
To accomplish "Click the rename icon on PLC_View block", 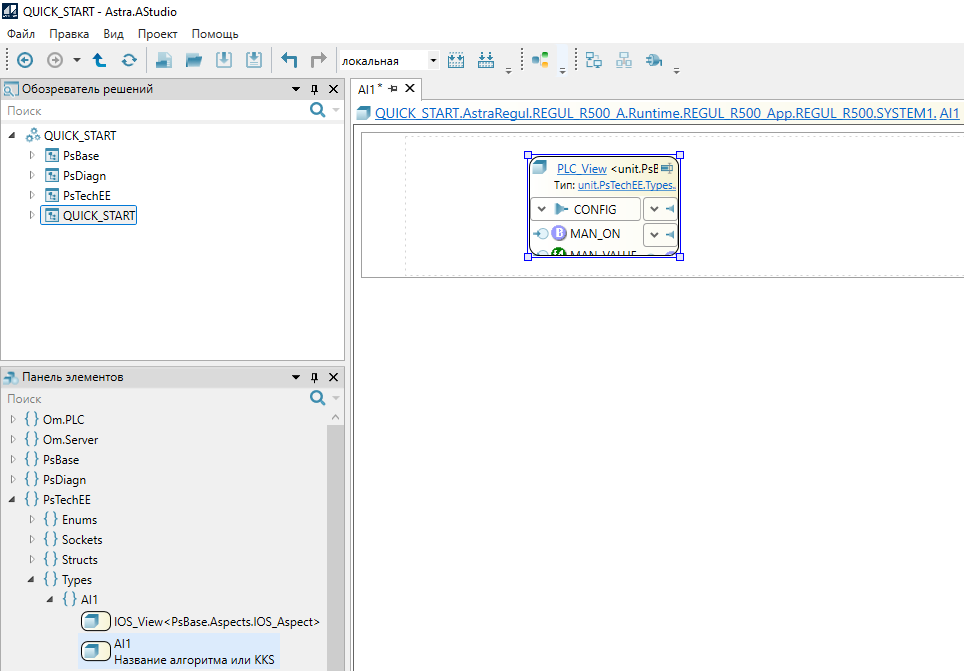I will (667, 169).
